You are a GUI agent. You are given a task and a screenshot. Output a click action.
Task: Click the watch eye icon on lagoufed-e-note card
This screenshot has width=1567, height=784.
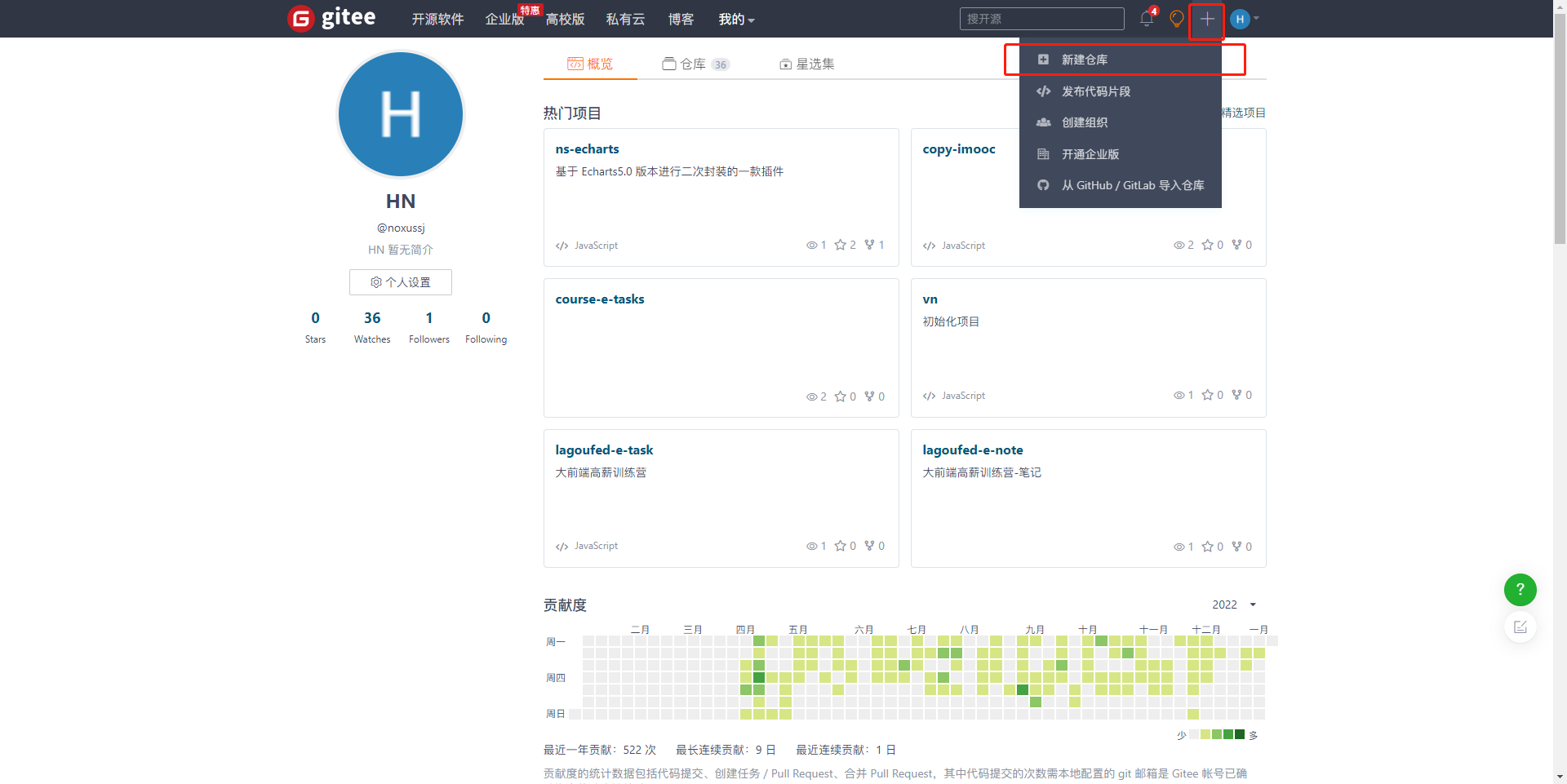(1179, 547)
